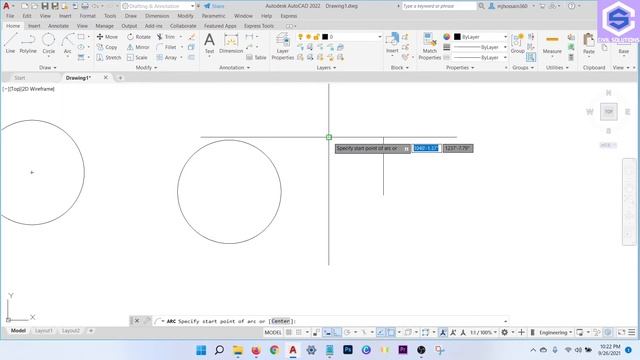Click the Array tool

coord(167,58)
